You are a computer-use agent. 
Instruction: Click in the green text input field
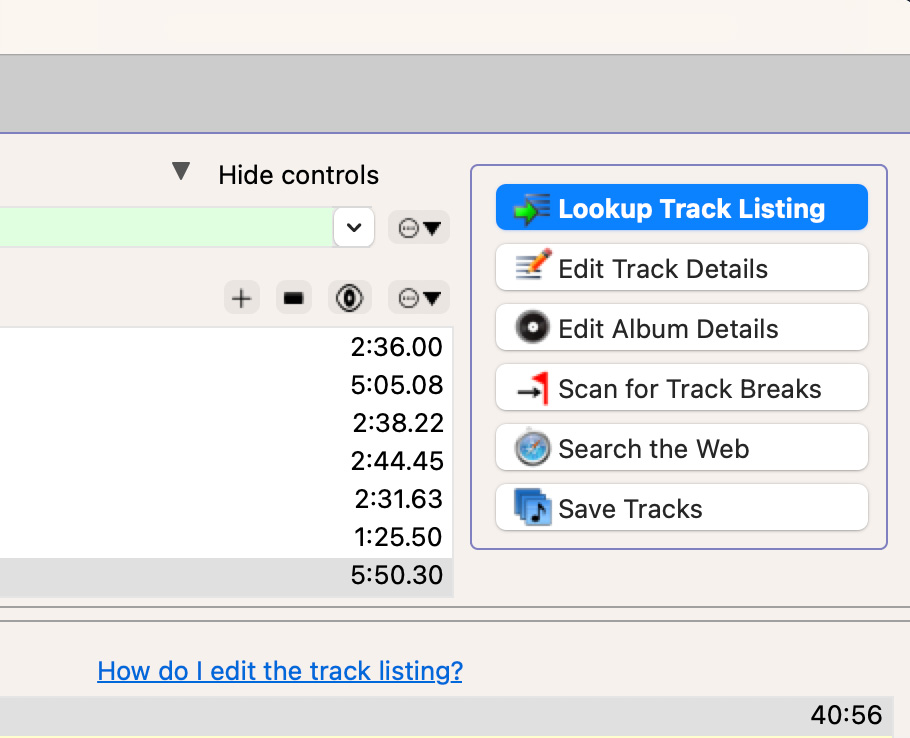point(160,228)
